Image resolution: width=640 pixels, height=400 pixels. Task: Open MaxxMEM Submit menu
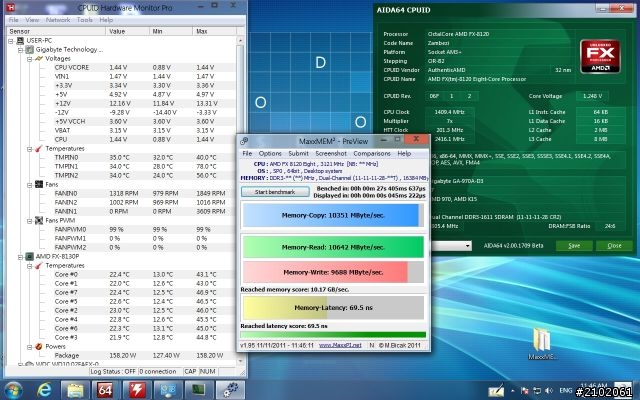(x=298, y=153)
